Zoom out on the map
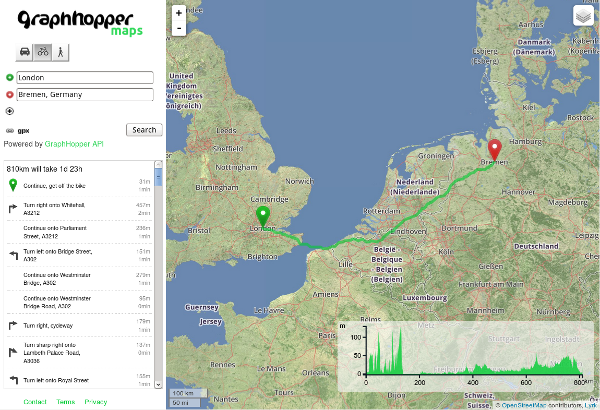600x410 pixels. [x=179, y=28]
